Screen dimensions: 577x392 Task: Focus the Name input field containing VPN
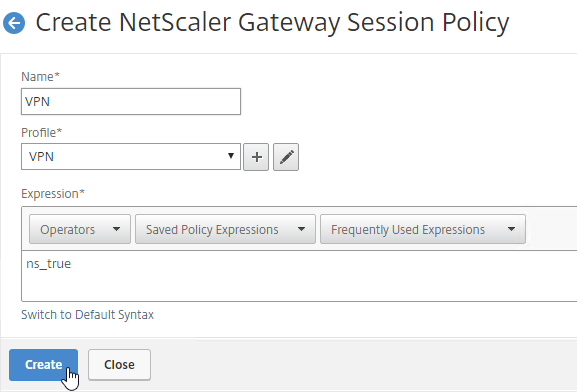coord(131,102)
